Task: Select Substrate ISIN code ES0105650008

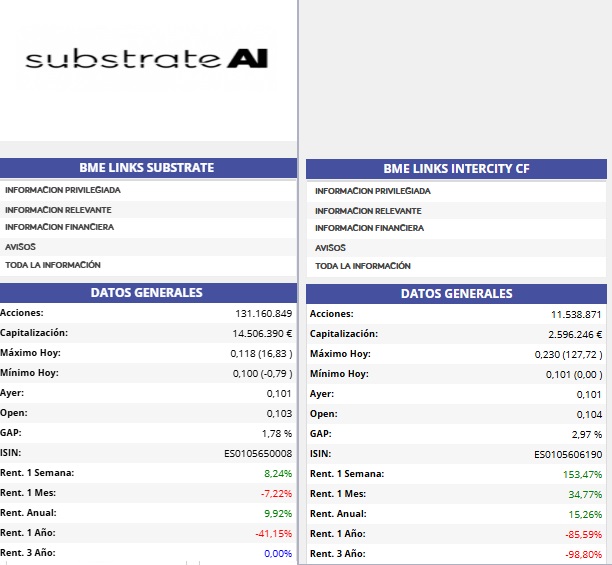Action: click(258, 453)
